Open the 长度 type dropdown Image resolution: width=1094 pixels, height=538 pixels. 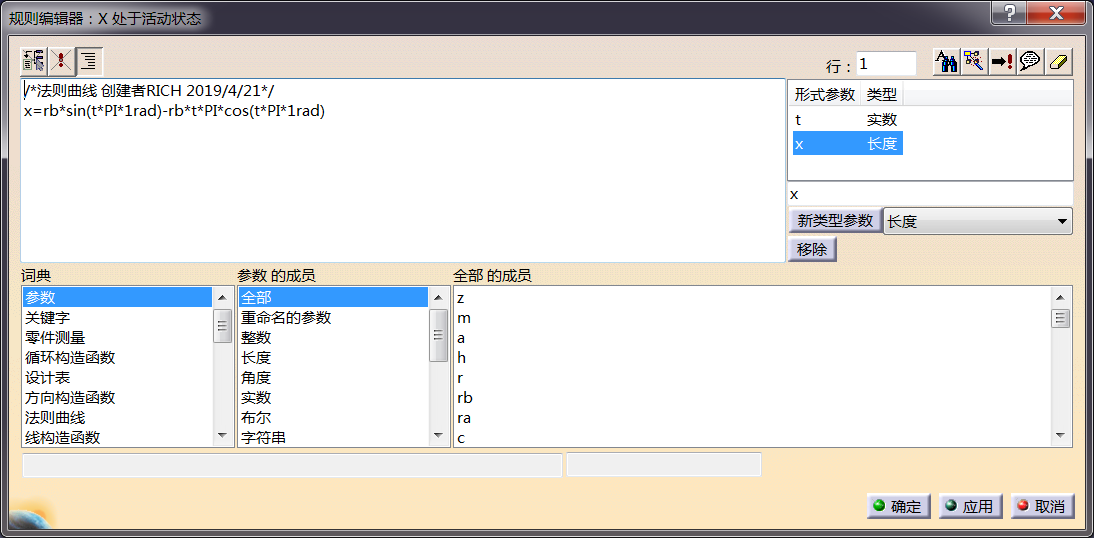(x=978, y=222)
